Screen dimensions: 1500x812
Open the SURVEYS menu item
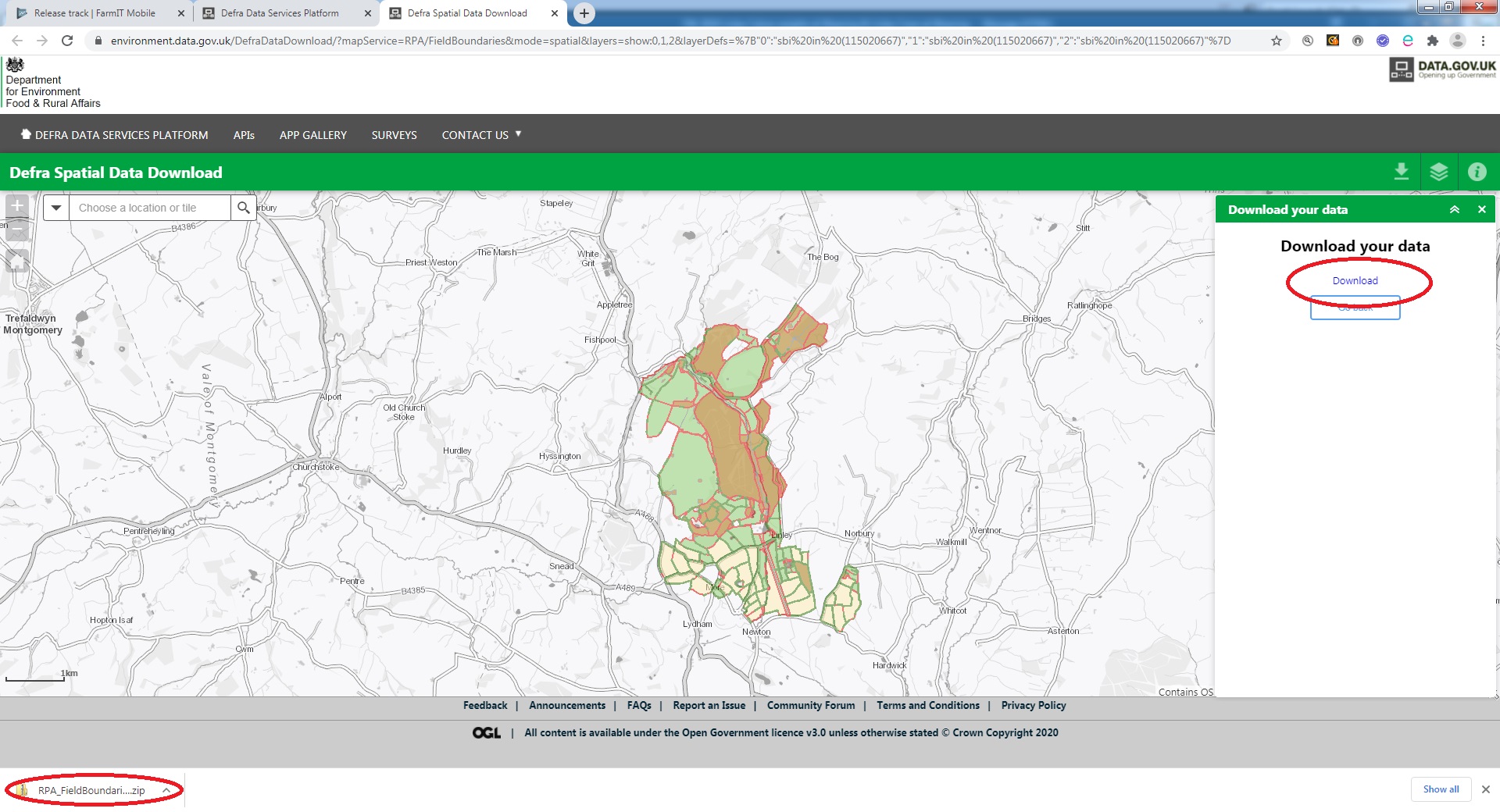395,135
